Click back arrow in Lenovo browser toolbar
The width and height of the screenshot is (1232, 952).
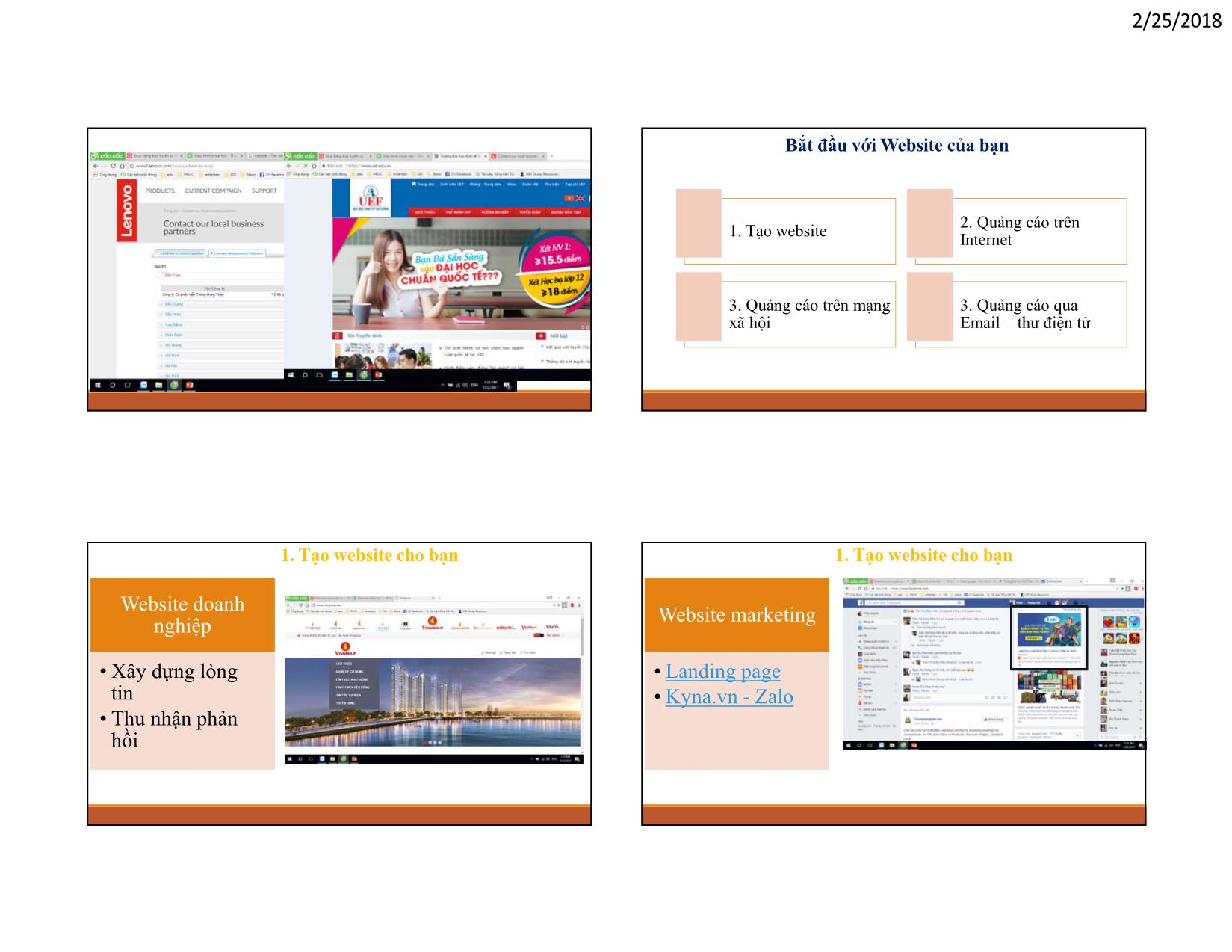(x=96, y=165)
